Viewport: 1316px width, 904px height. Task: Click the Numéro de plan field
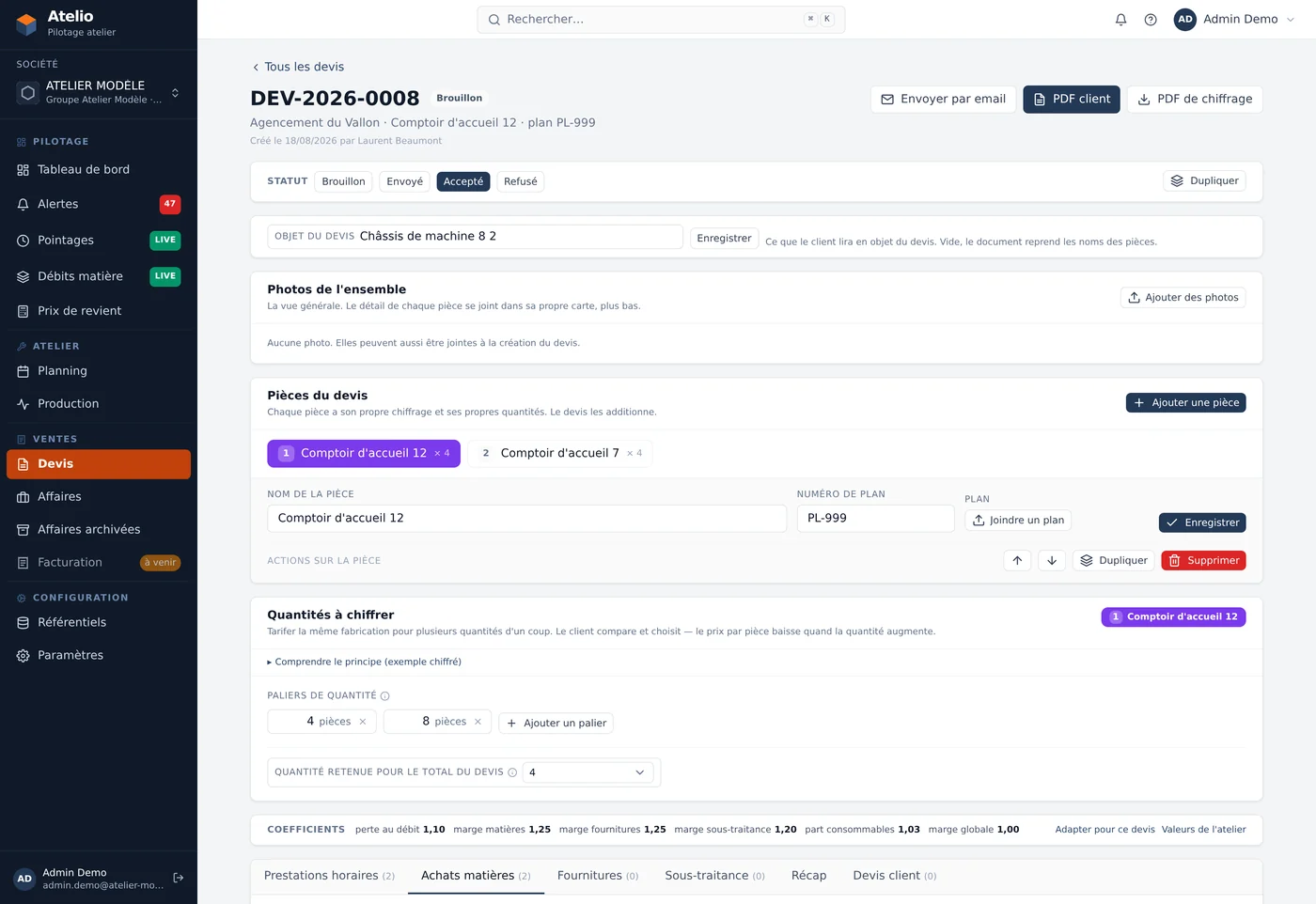pyautogui.click(x=875, y=519)
